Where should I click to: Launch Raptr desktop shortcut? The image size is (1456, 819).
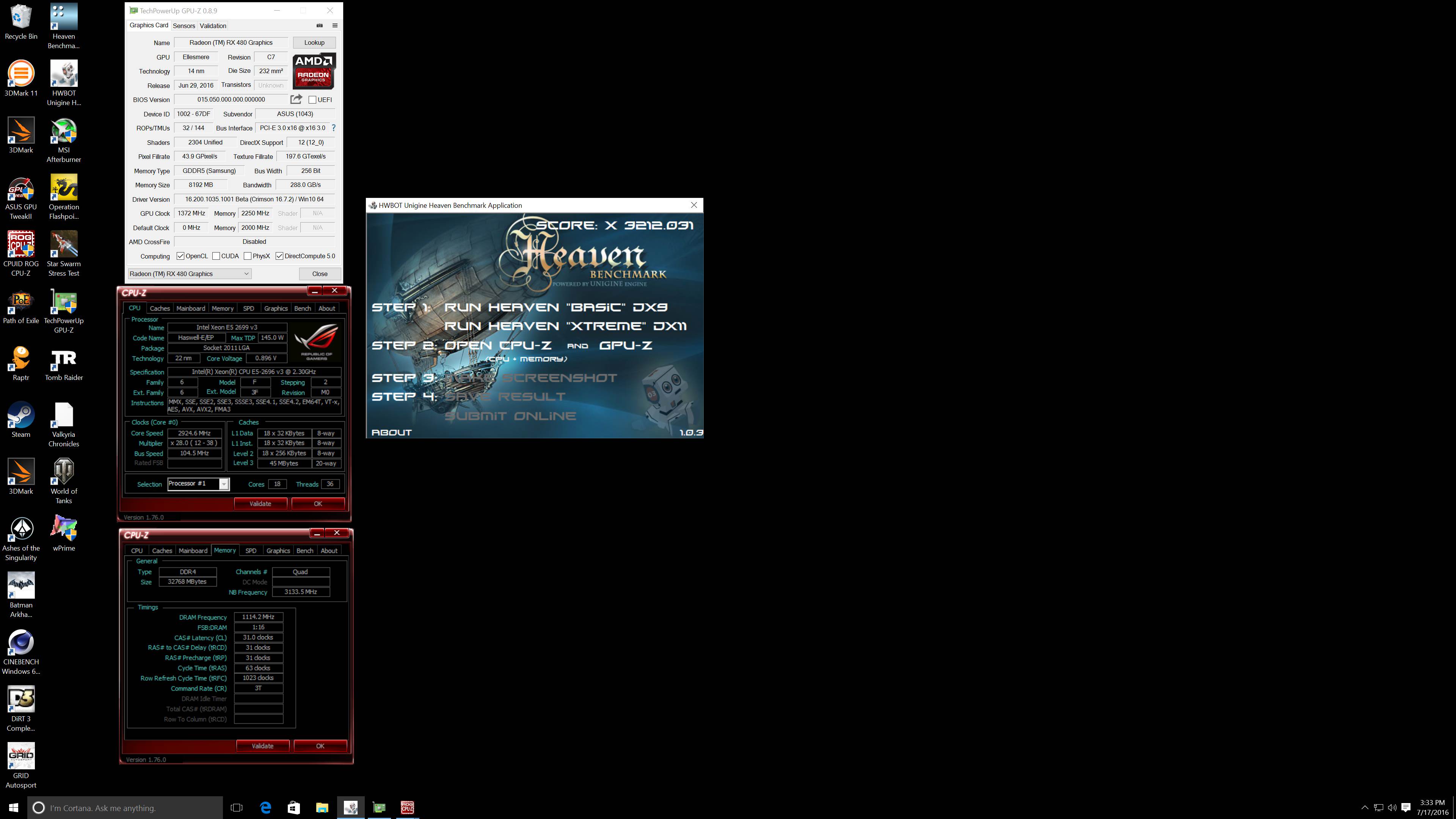21,364
